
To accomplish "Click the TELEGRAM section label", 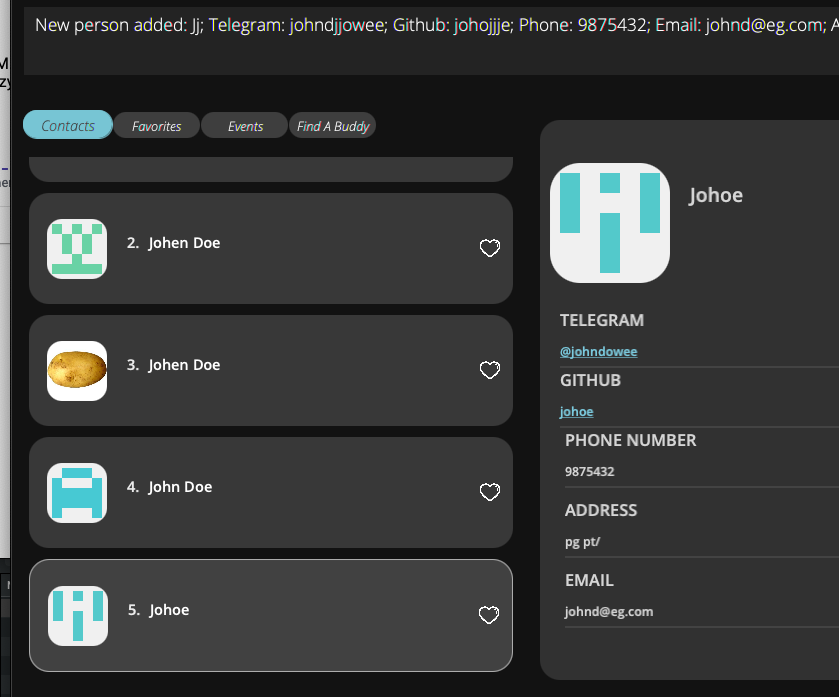I will (602, 320).
